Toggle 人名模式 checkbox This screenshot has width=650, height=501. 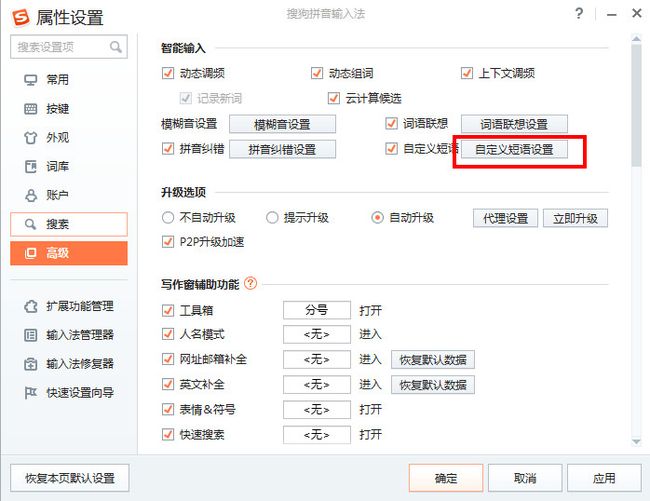click(168, 334)
